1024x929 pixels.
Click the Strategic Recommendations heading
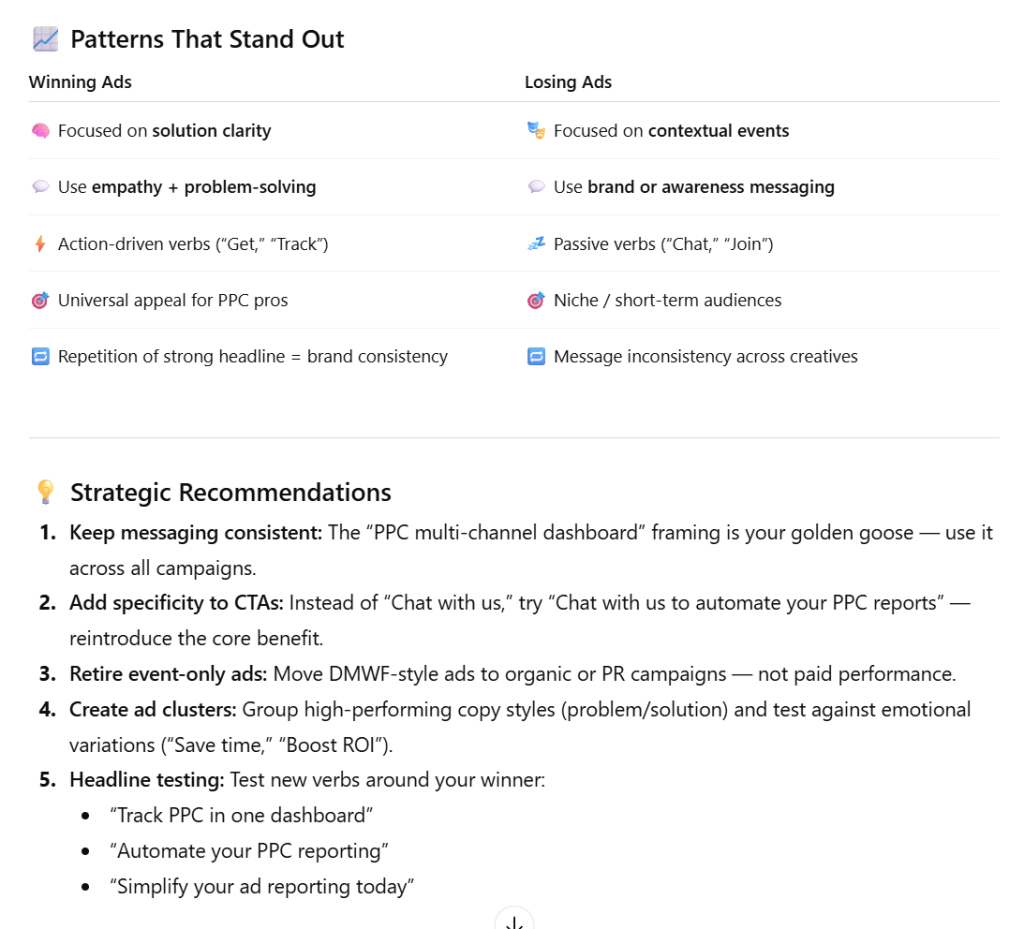[x=230, y=492]
